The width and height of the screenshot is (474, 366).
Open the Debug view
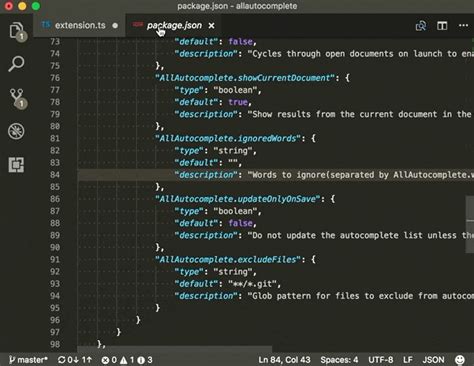pos(16,131)
